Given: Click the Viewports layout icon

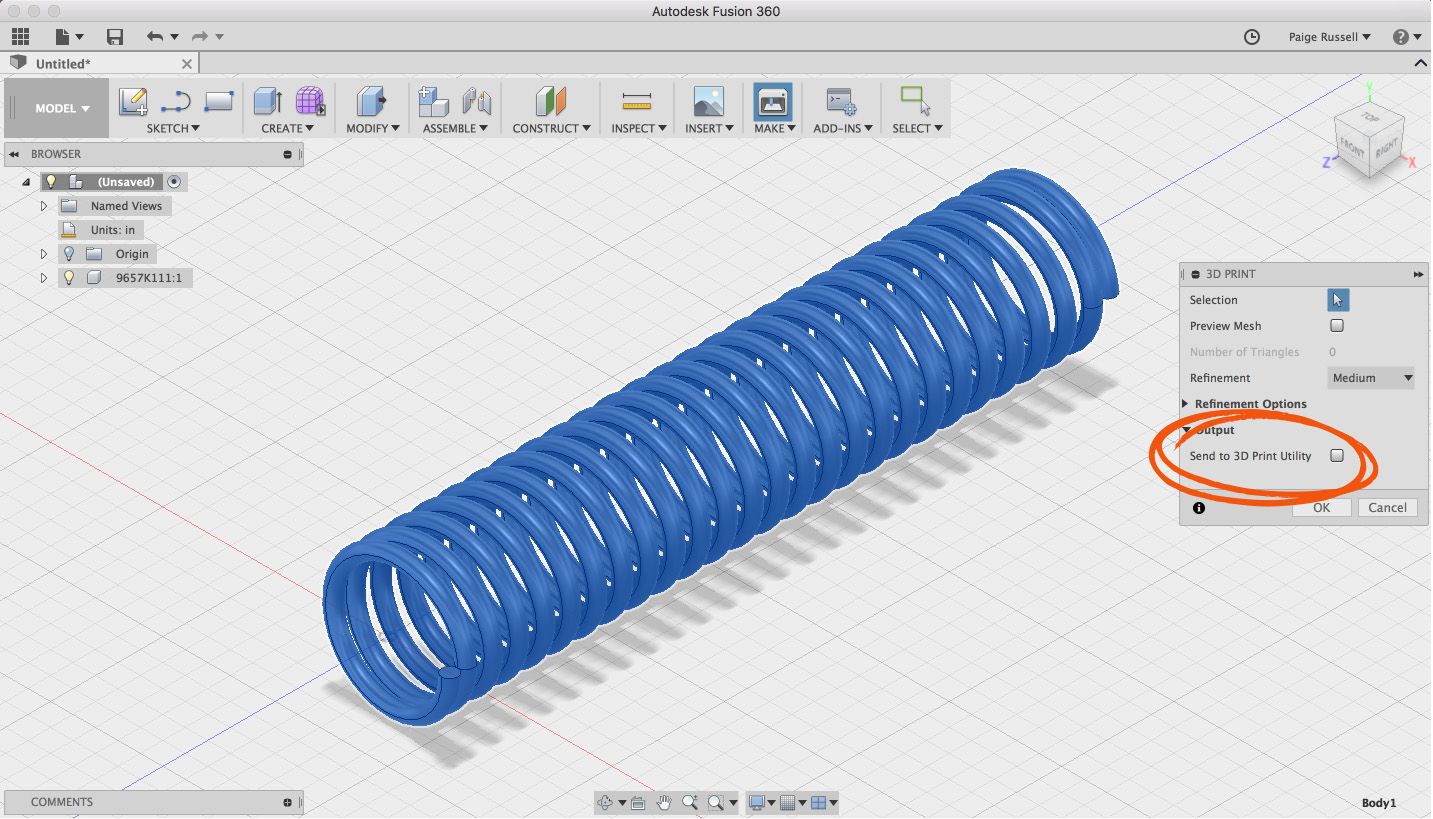Looking at the screenshot, I should click(x=818, y=802).
